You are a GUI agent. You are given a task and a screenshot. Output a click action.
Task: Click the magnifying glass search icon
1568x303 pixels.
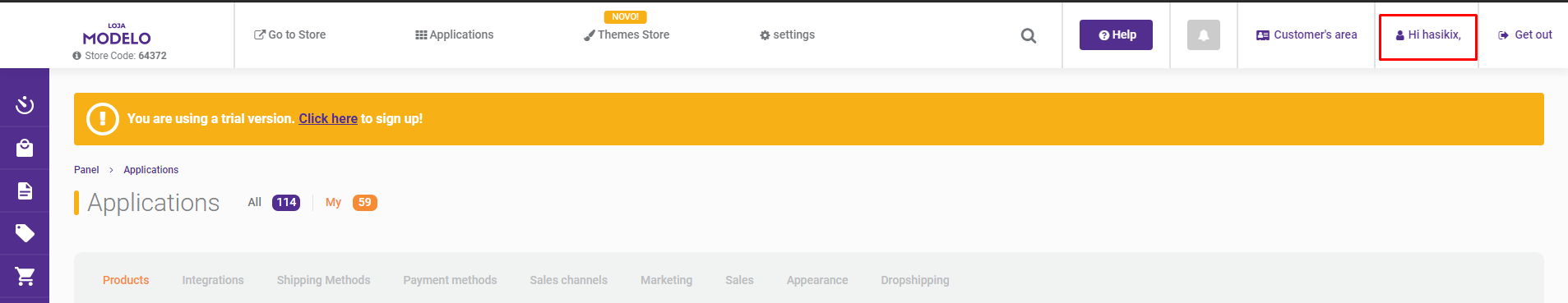point(1028,35)
